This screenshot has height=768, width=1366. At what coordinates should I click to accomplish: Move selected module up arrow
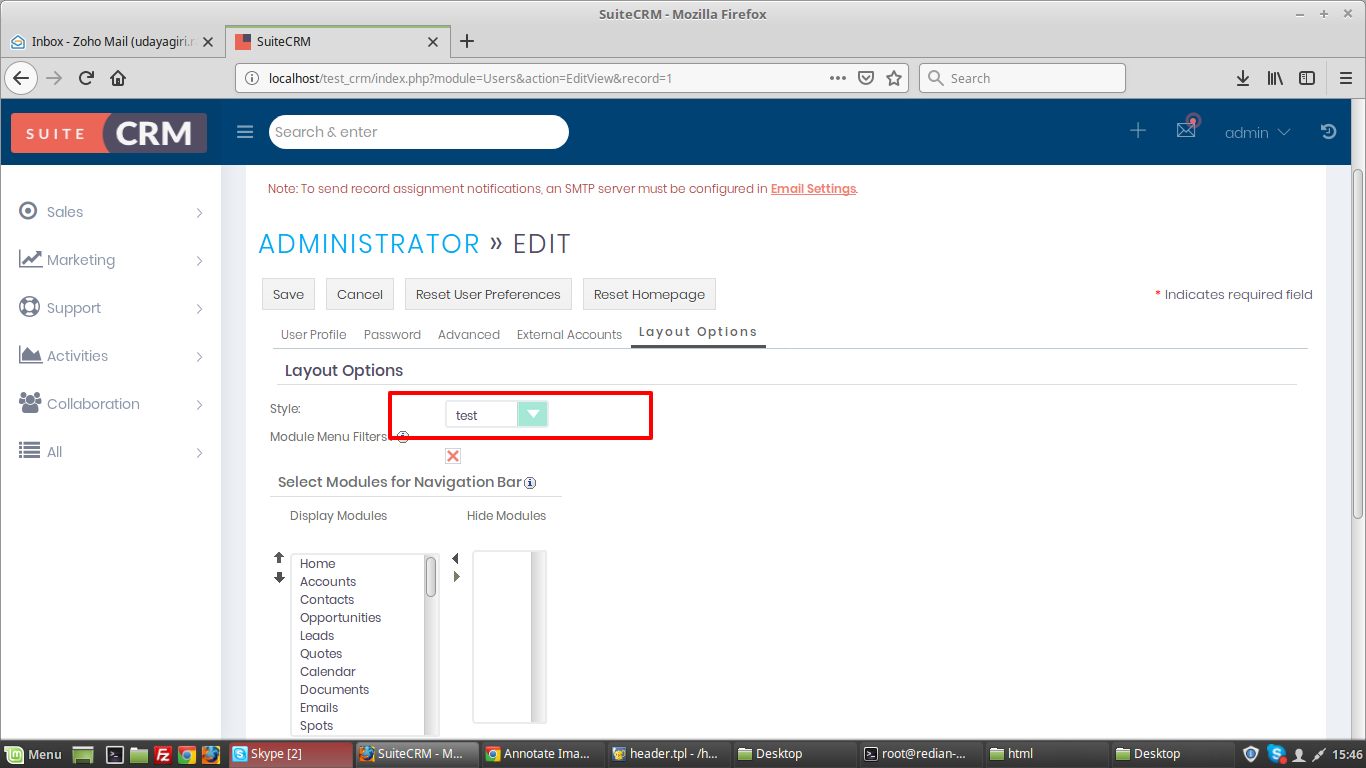tap(279, 558)
